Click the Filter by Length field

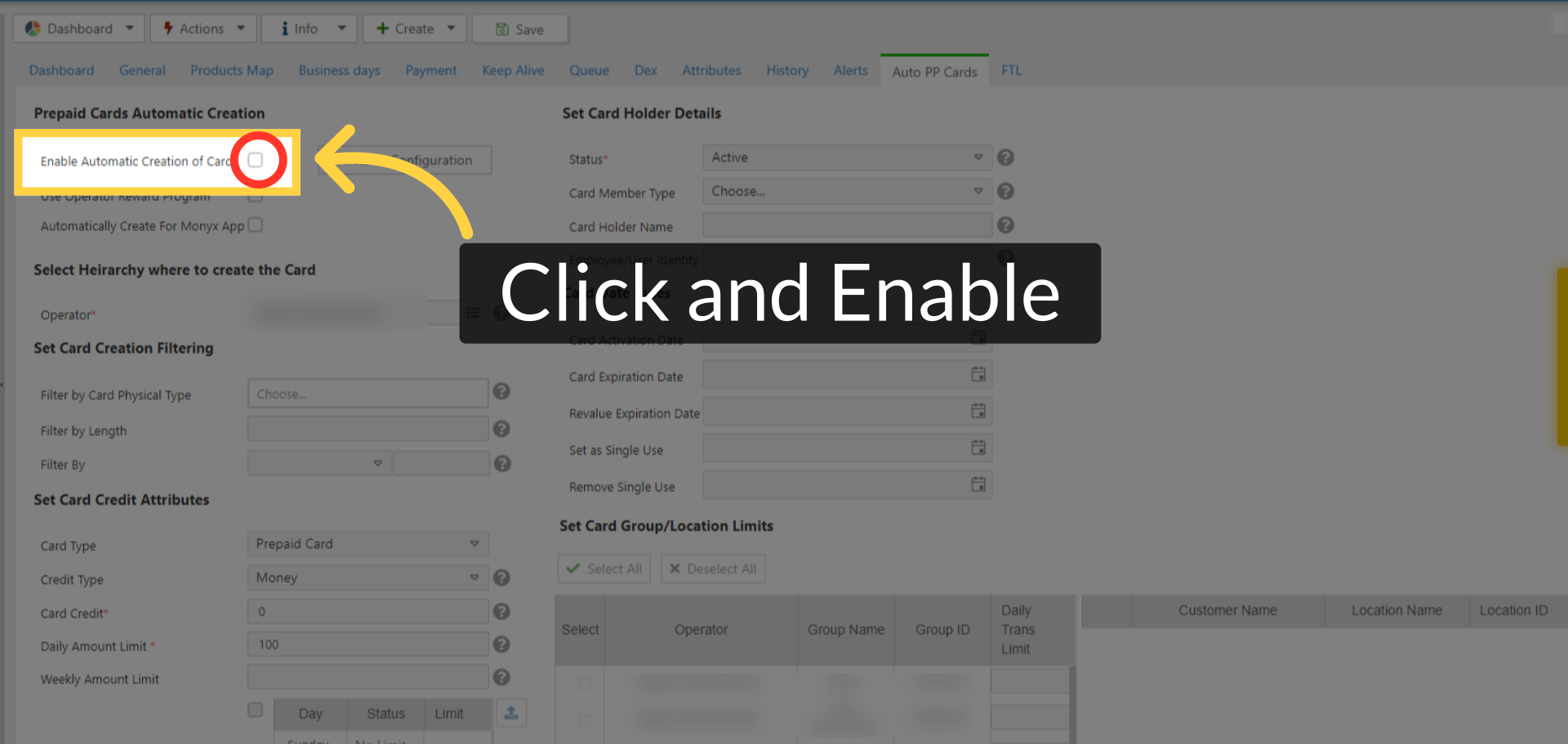tap(367, 429)
